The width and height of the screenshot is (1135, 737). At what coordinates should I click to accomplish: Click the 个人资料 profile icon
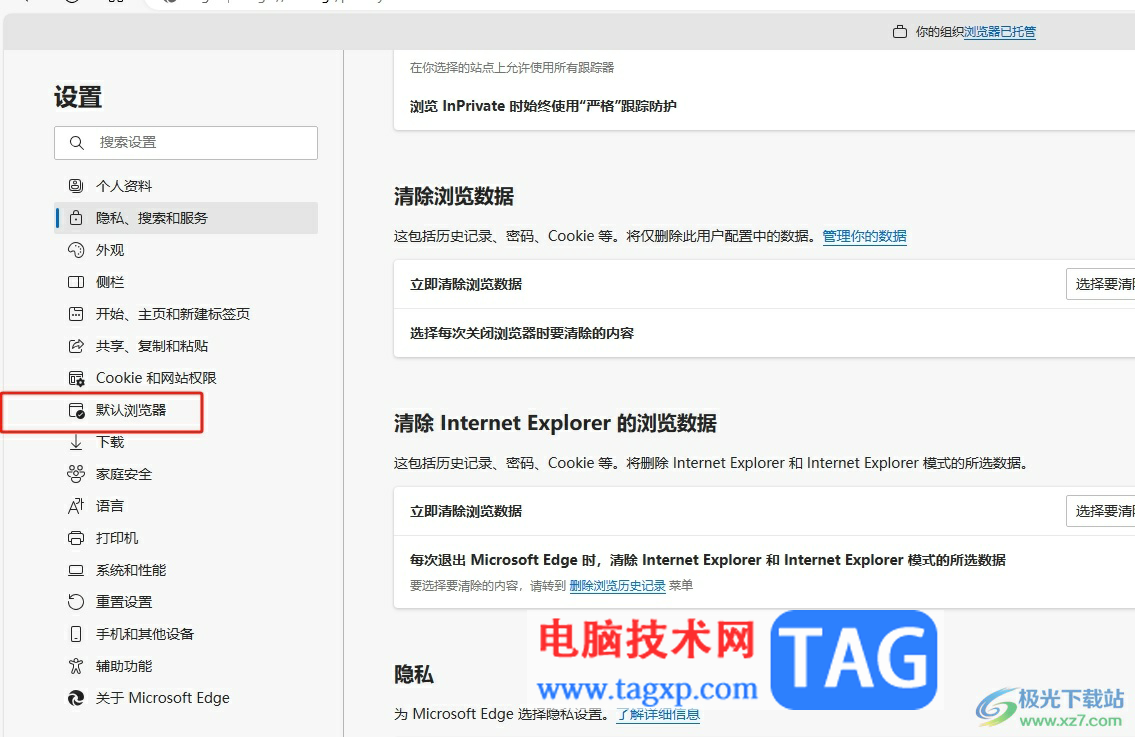point(76,186)
